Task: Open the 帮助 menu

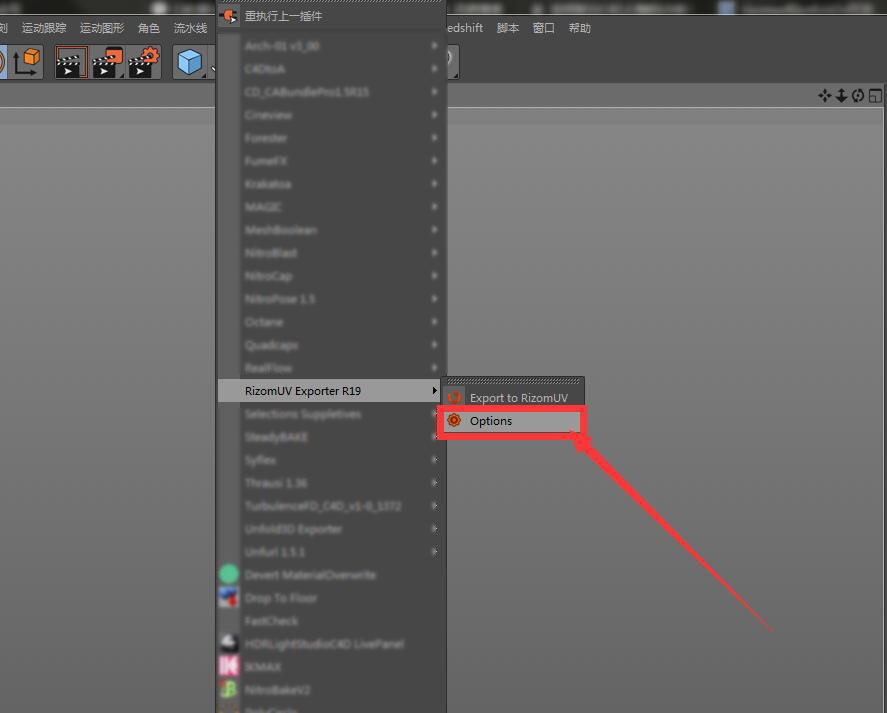Action: [579, 28]
